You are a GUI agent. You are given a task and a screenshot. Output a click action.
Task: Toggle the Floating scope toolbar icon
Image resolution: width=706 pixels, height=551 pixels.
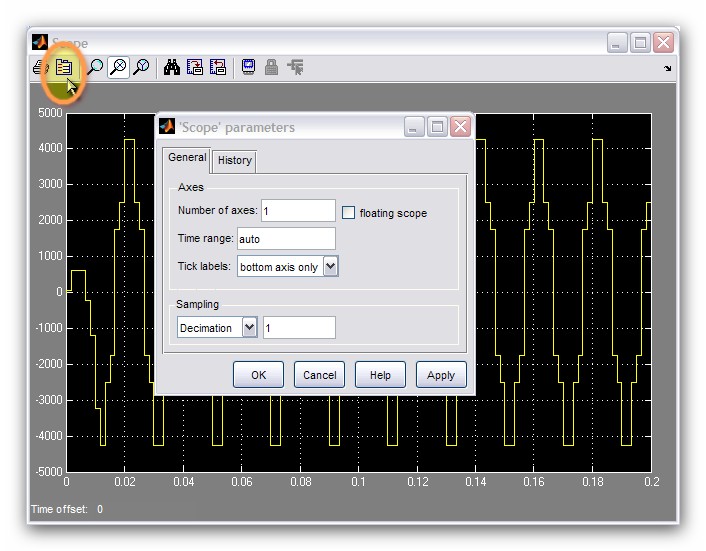point(247,68)
